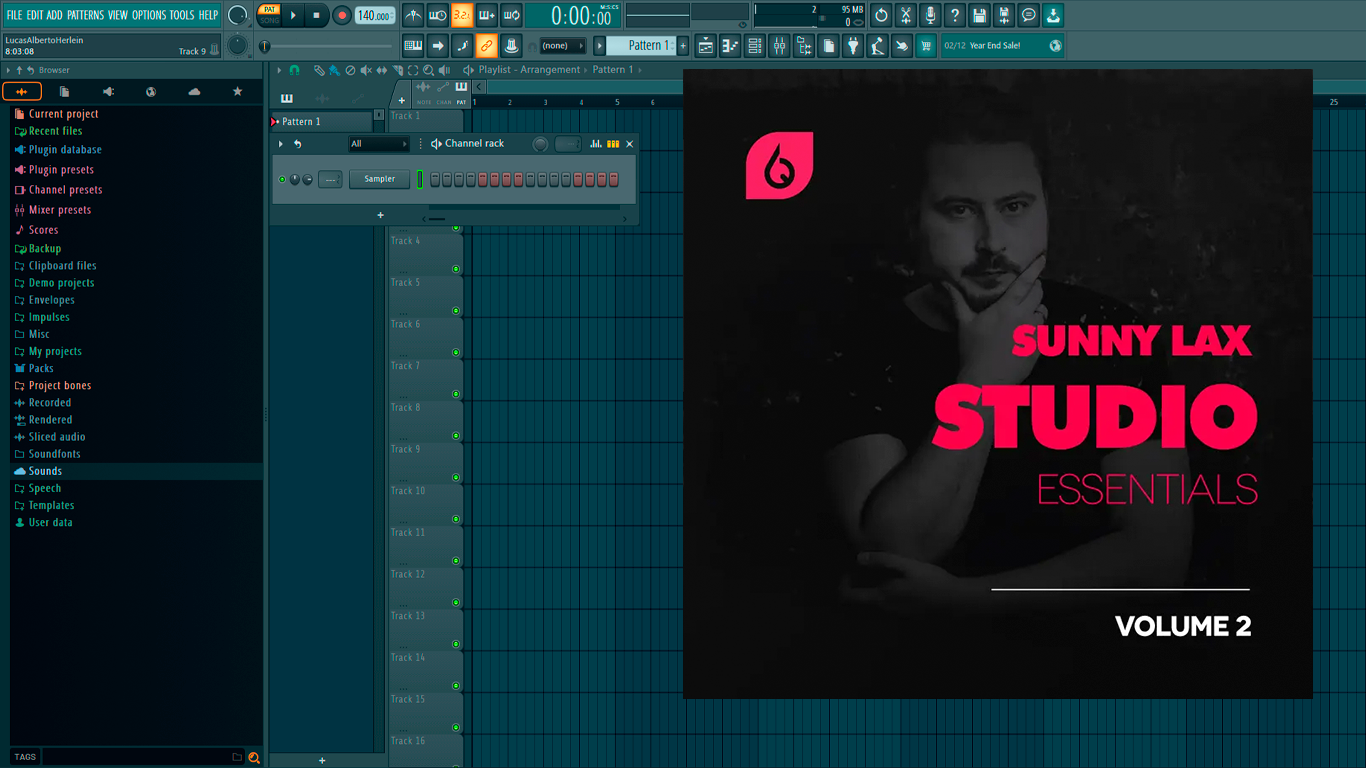Open the plugin picker plug icon
The image size is (1366, 768).
pos(853,45)
